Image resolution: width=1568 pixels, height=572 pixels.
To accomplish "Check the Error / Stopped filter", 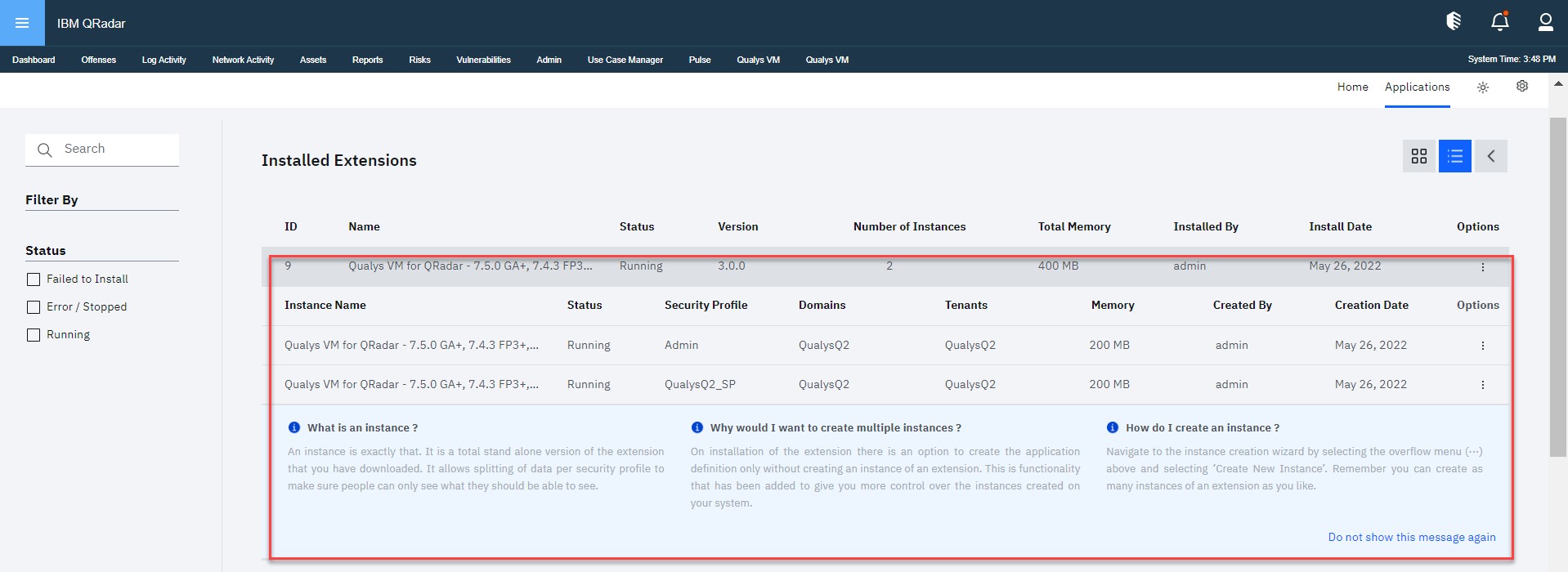I will click(x=34, y=307).
